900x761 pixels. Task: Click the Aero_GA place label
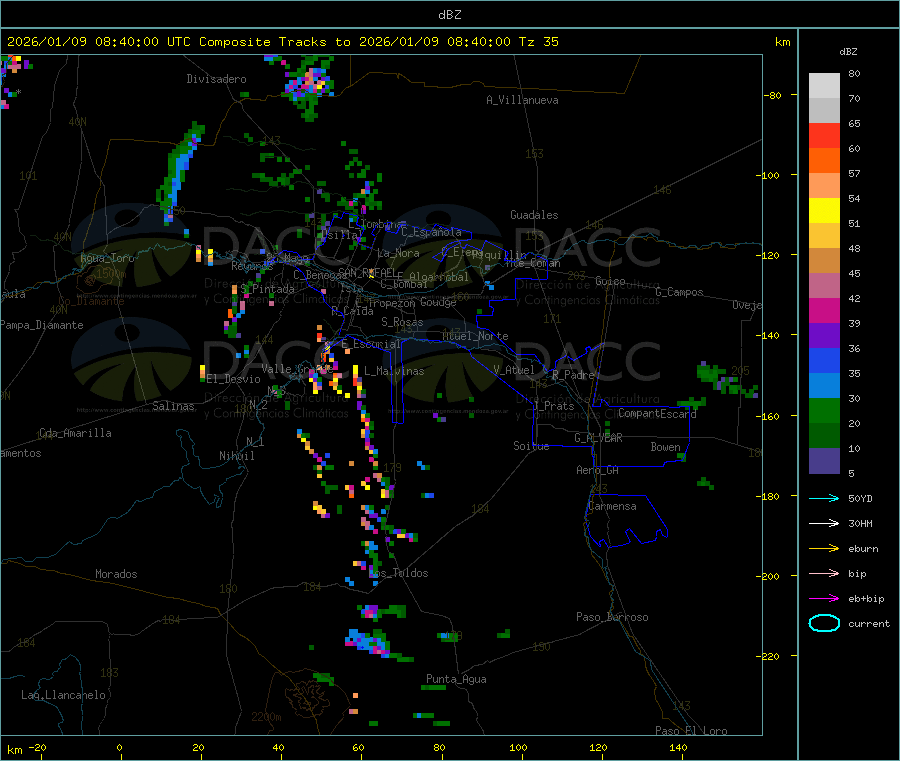(x=598, y=470)
